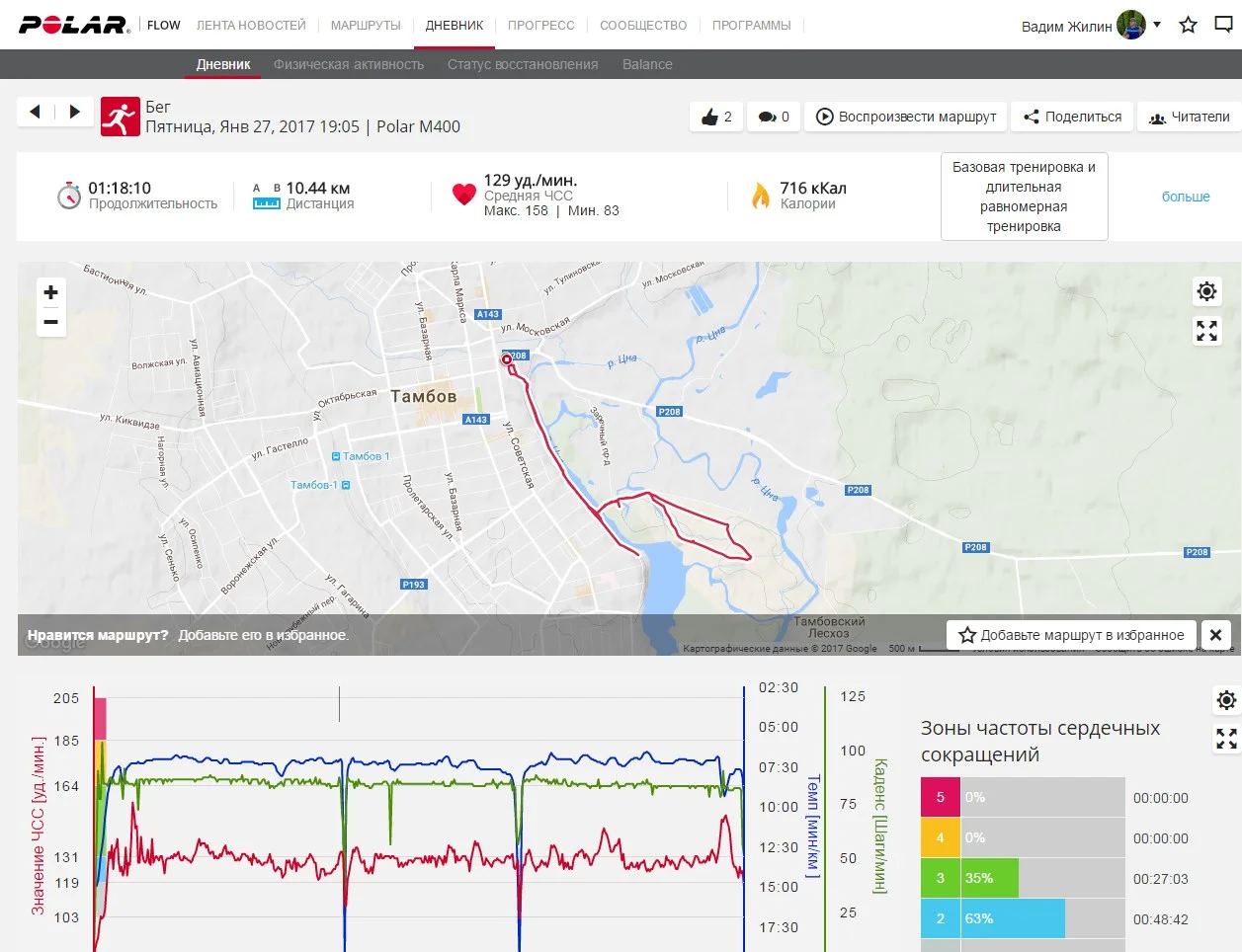Open the notifications message icon in header

tap(1223, 25)
